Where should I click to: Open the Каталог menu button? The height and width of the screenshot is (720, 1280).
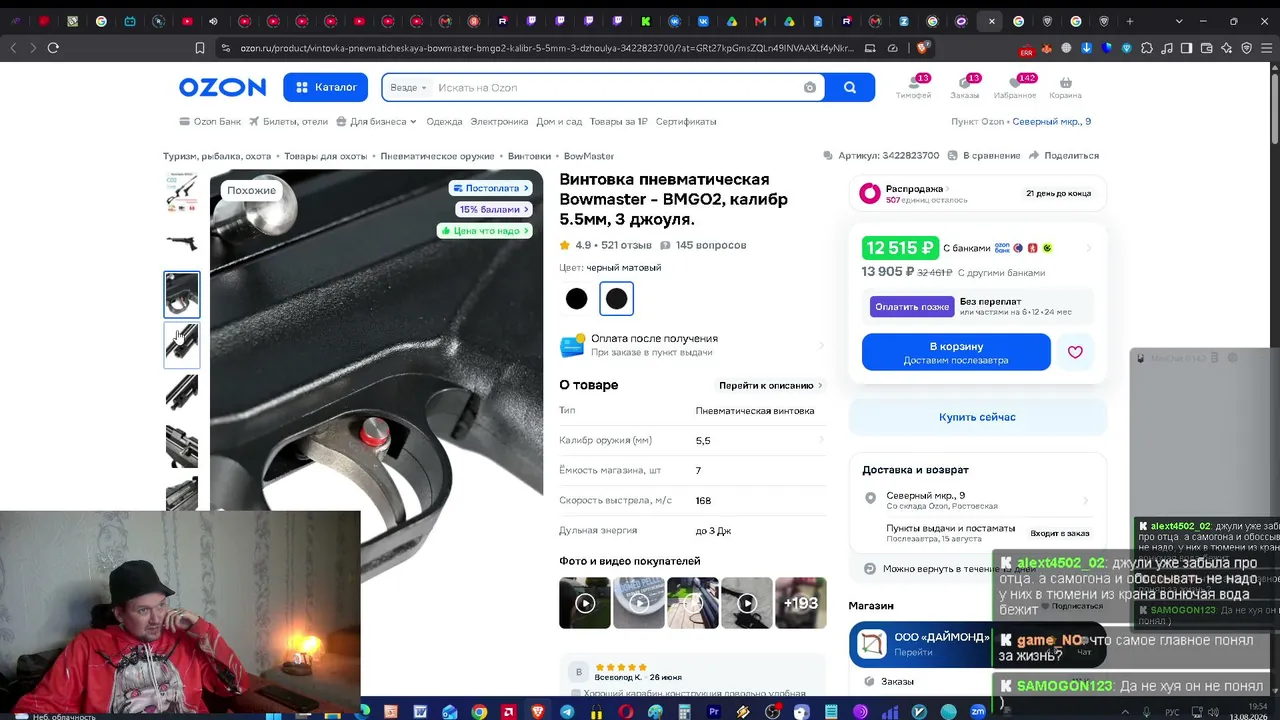click(325, 87)
